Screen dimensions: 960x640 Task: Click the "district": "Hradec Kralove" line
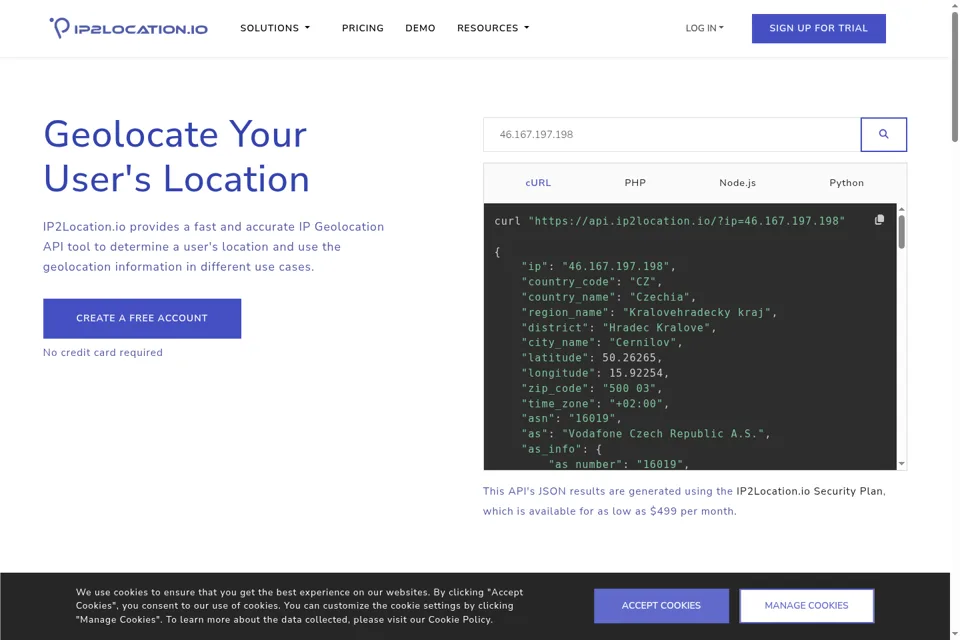[x=619, y=328]
